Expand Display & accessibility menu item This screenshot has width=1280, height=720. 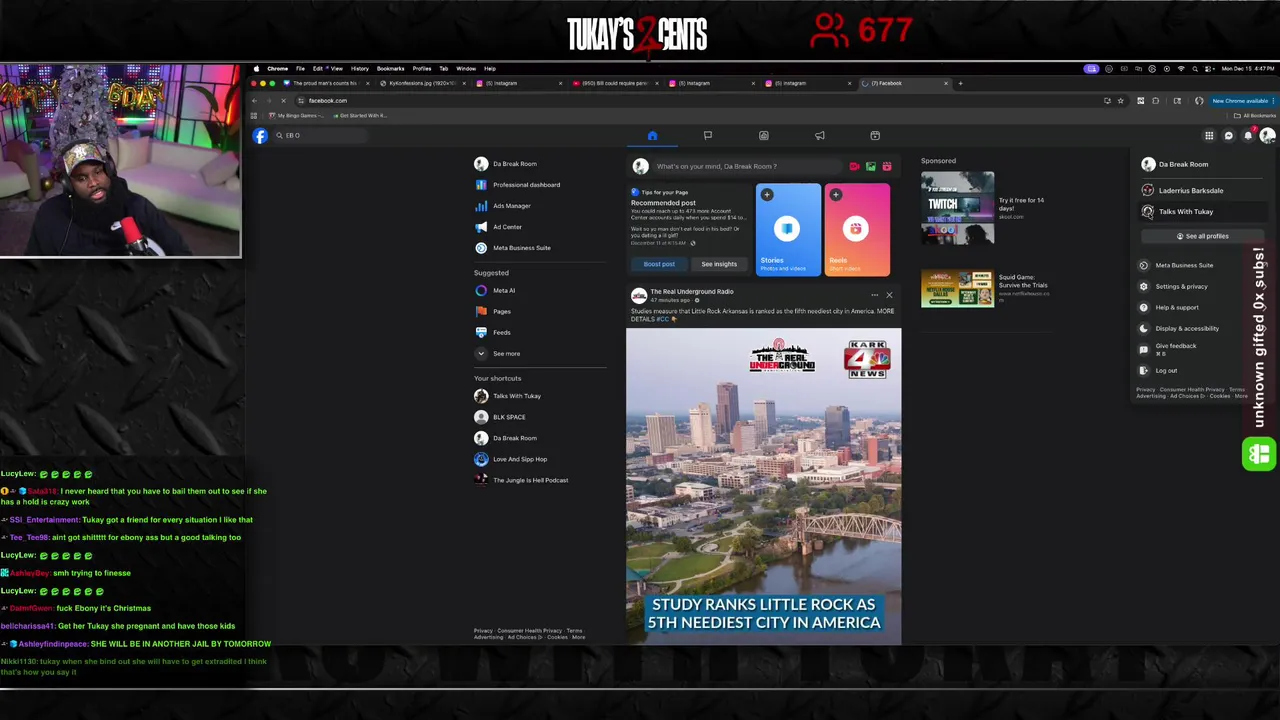coord(1203,328)
